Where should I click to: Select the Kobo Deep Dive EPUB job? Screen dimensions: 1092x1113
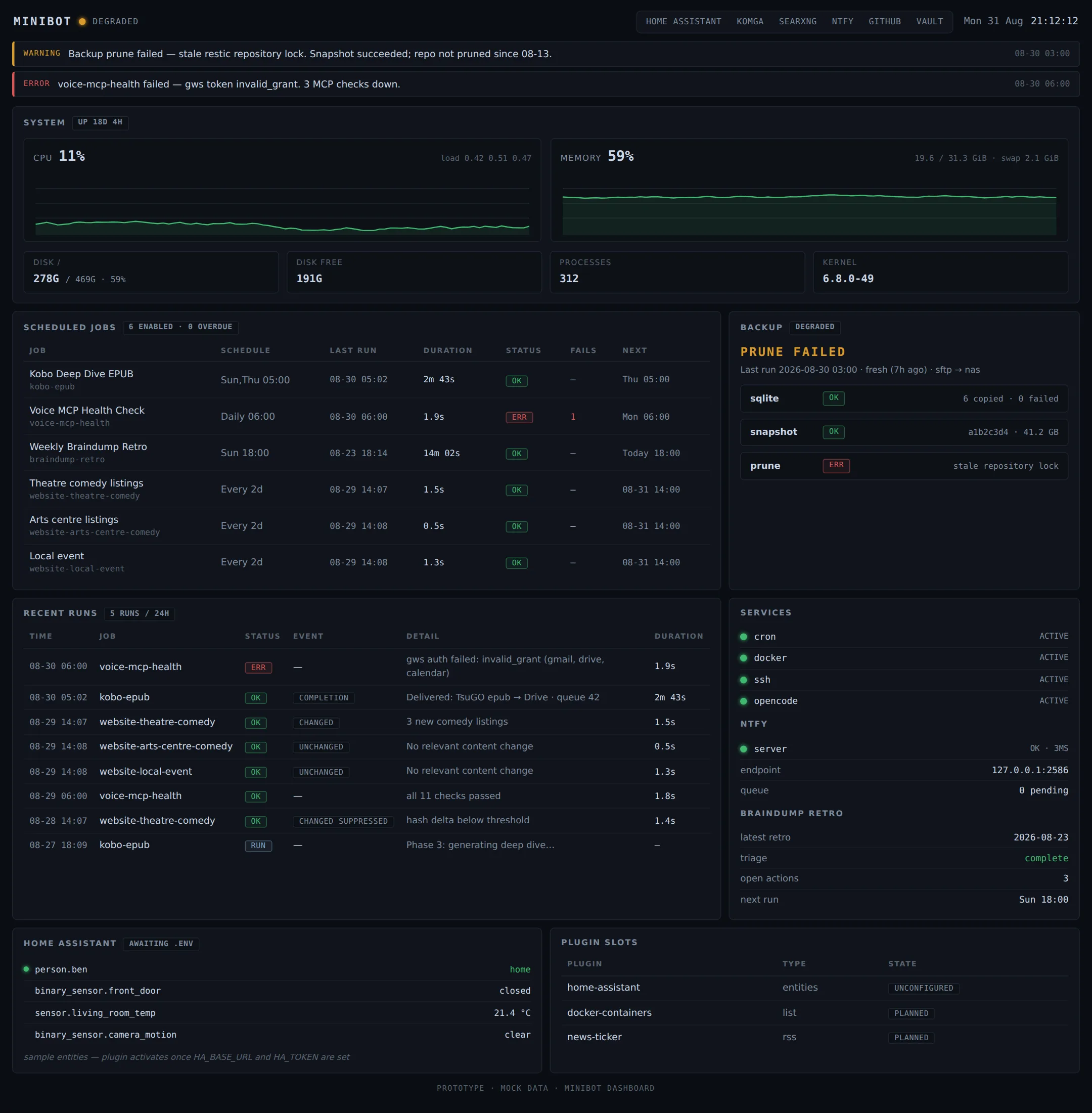point(367,379)
